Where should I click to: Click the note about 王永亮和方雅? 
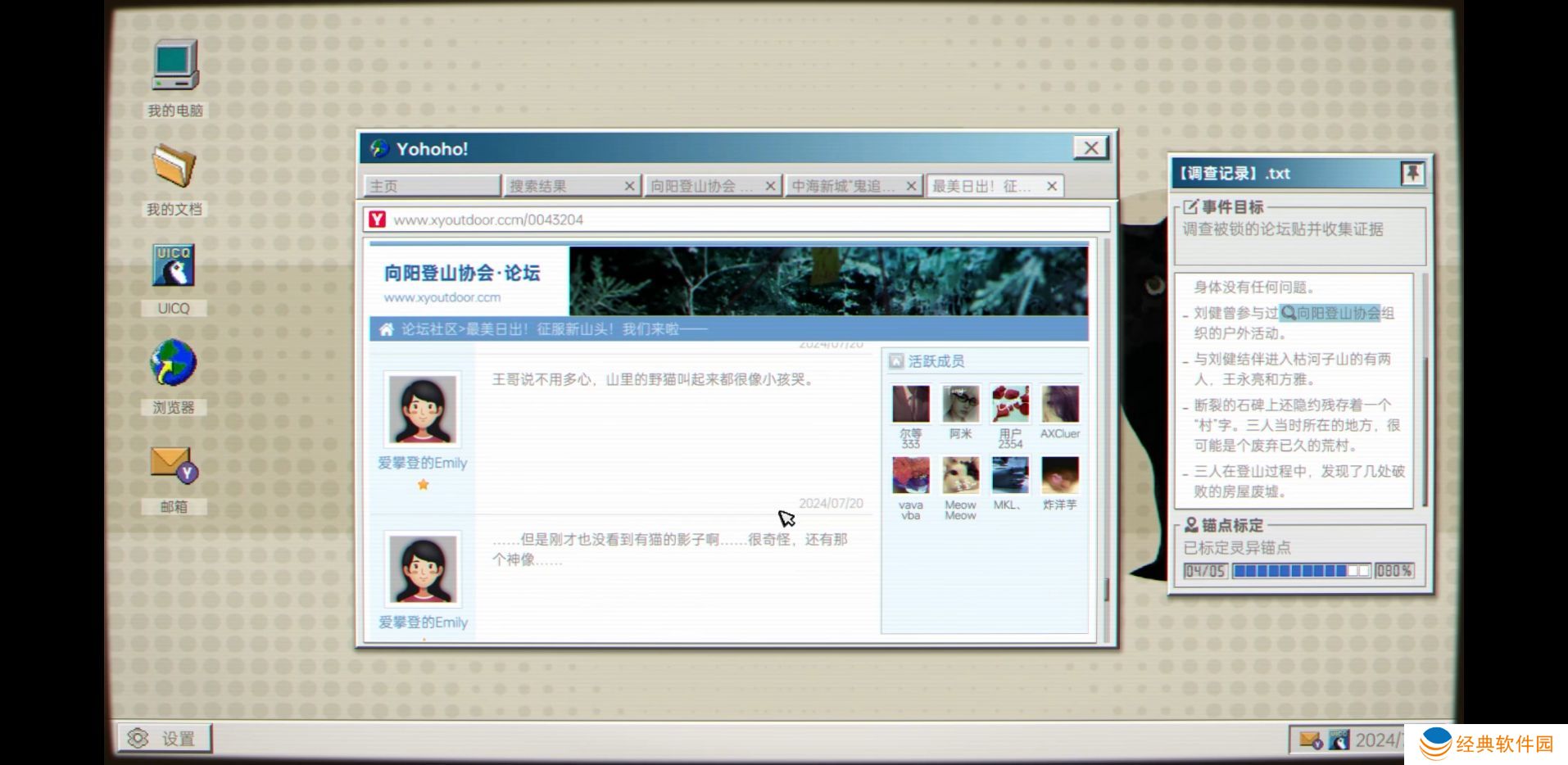1293,369
